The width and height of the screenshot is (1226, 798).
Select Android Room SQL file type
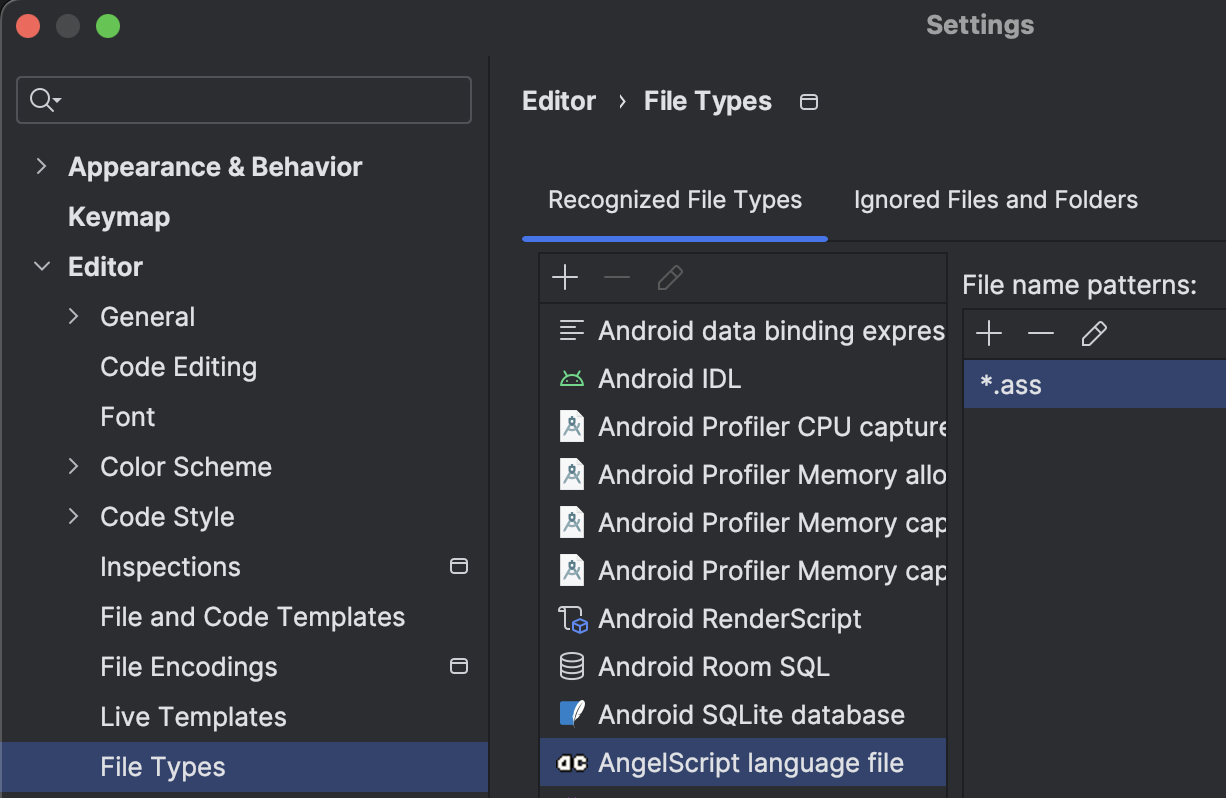point(743,667)
